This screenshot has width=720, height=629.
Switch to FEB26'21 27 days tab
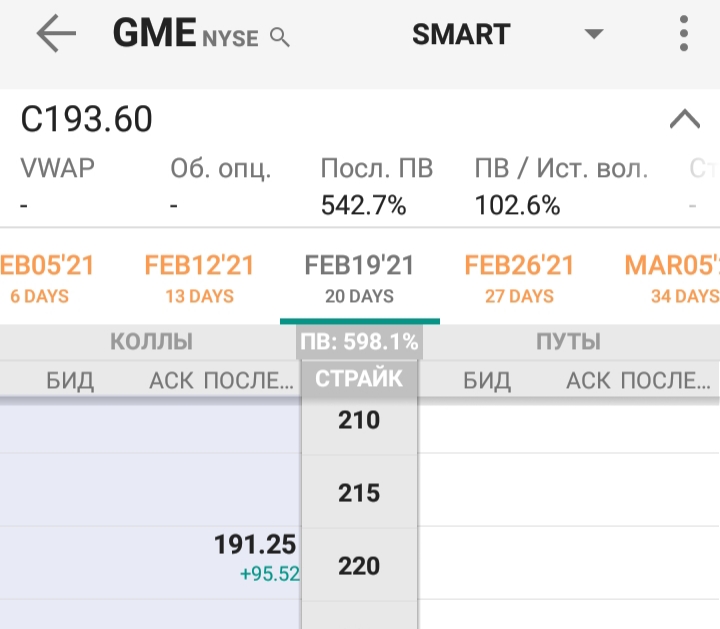pos(519,278)
